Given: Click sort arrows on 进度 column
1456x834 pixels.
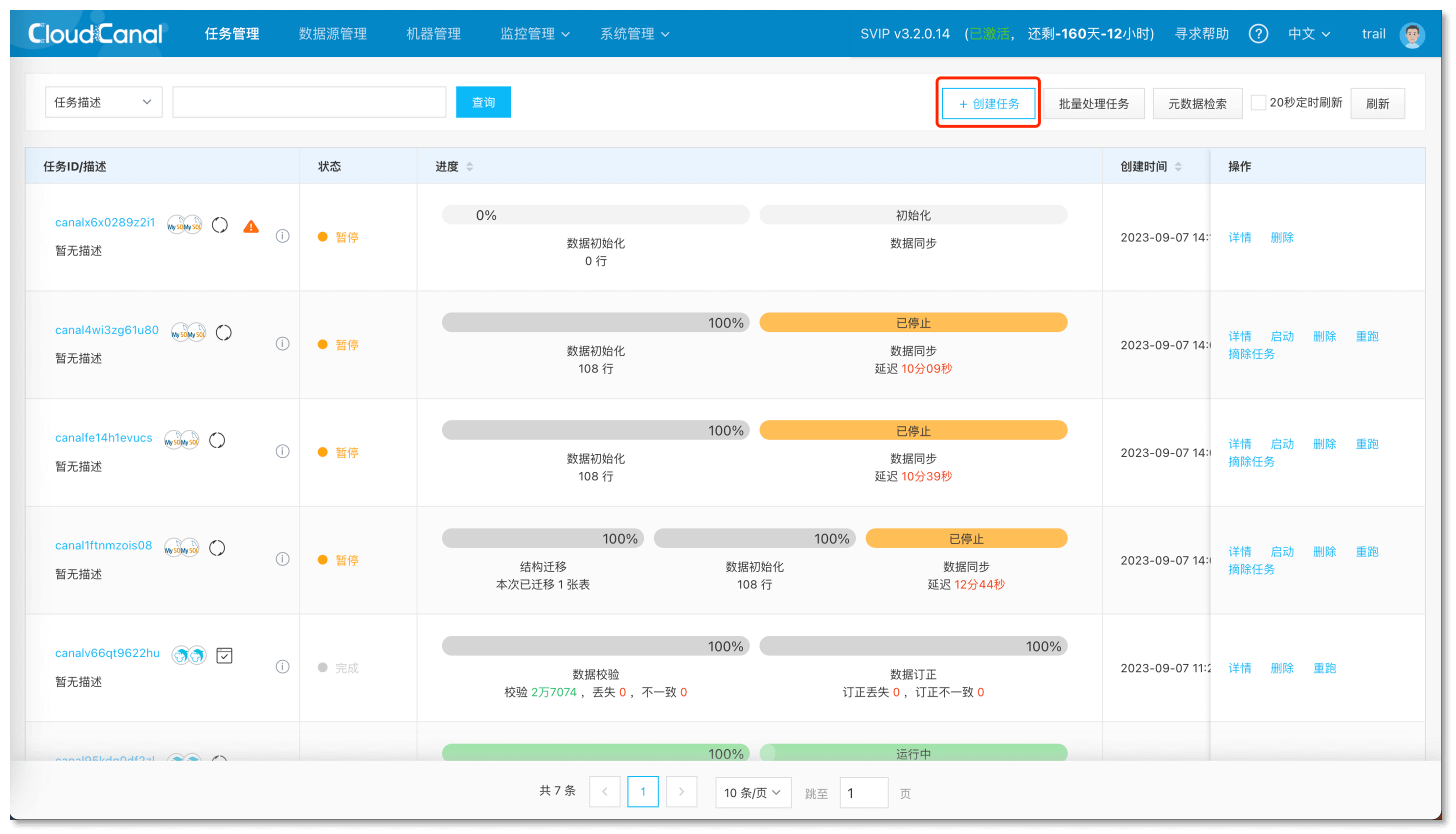Looking at the screenshot, I should tap(470, 167).
